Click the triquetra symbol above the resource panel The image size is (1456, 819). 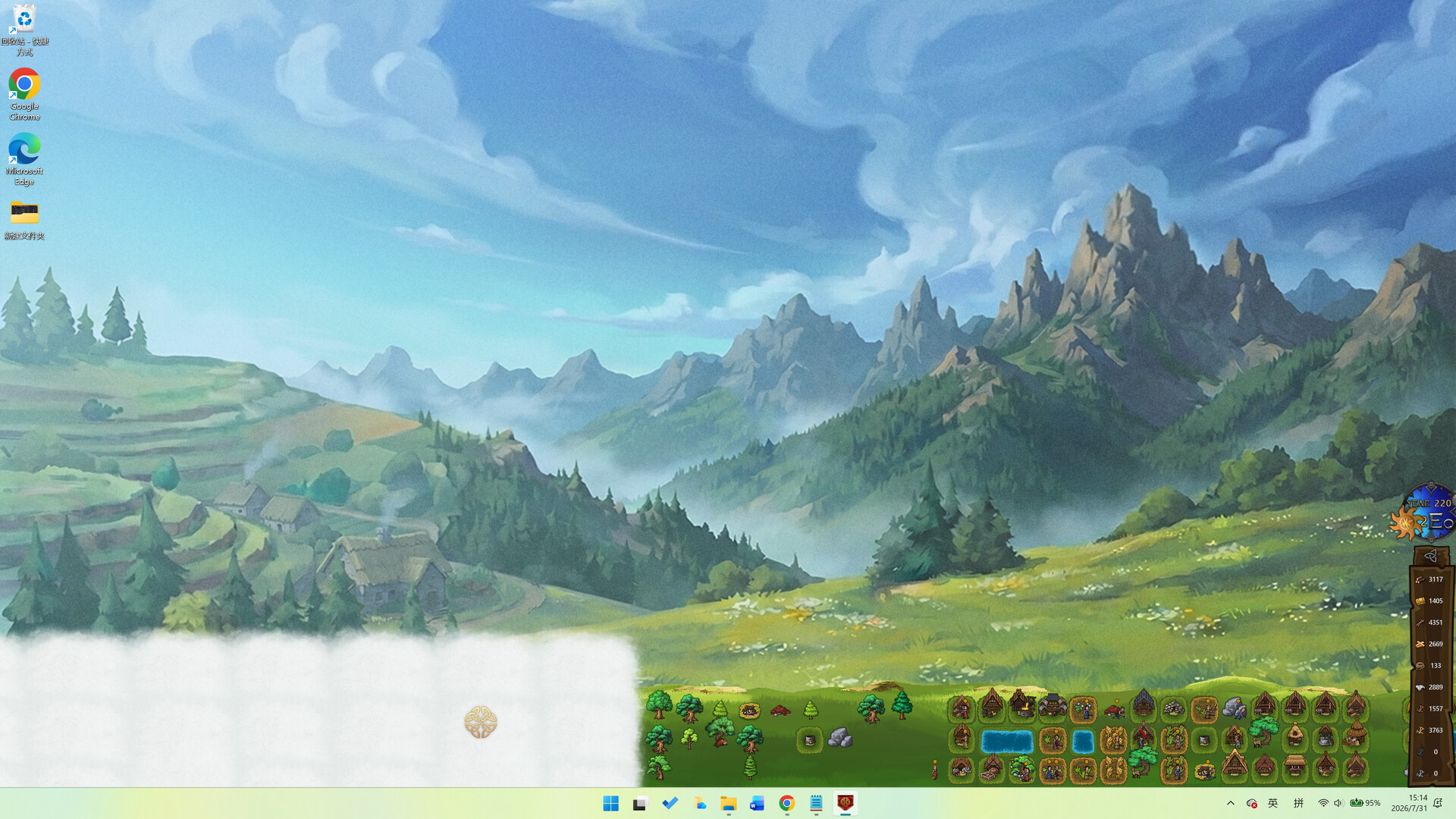pos(1430,556)
